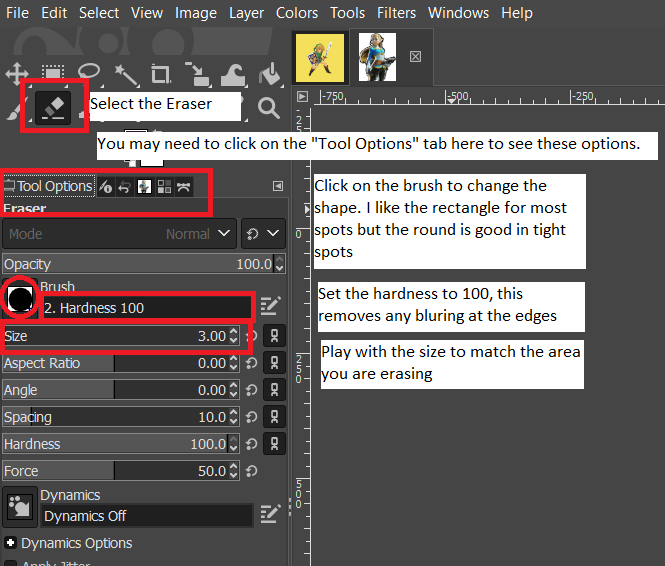Click the Aspect Ratio stepper arrows
This screenshot has width=665, height=566.
234,363
